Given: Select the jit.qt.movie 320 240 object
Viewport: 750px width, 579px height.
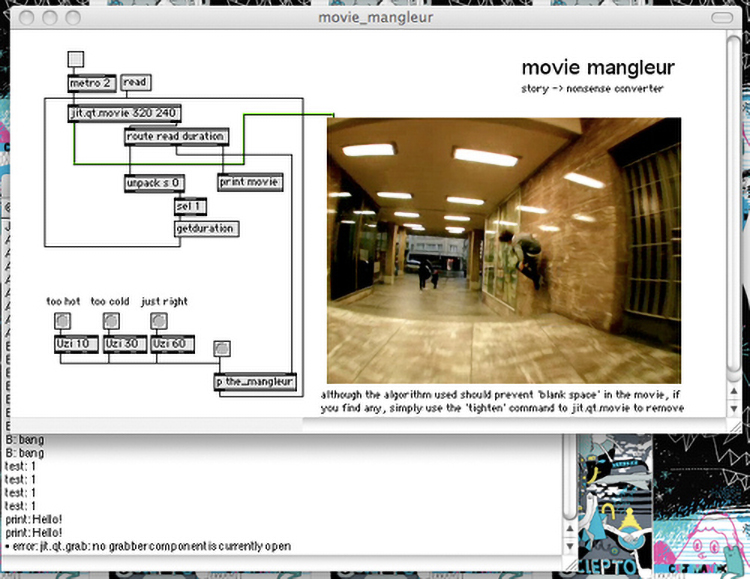Looking at the screenshot, I should click(124, 113).
